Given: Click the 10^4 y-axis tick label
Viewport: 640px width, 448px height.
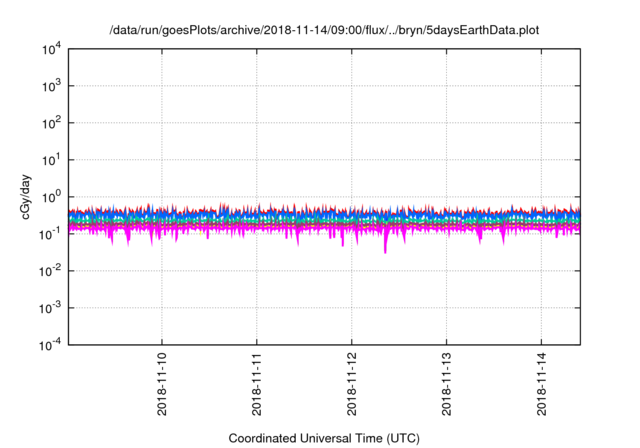Looking at the screenshot, I should tap(51, 49).
